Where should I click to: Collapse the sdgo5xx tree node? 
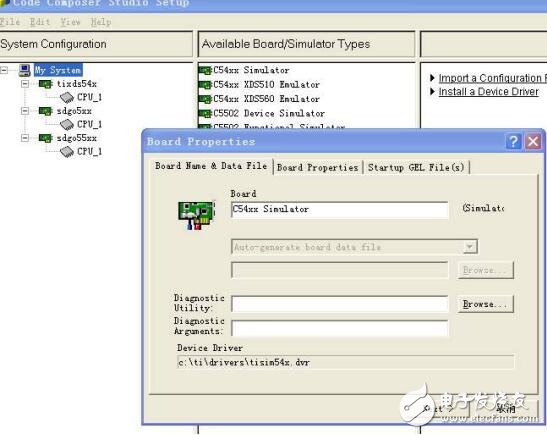point(25,111)
